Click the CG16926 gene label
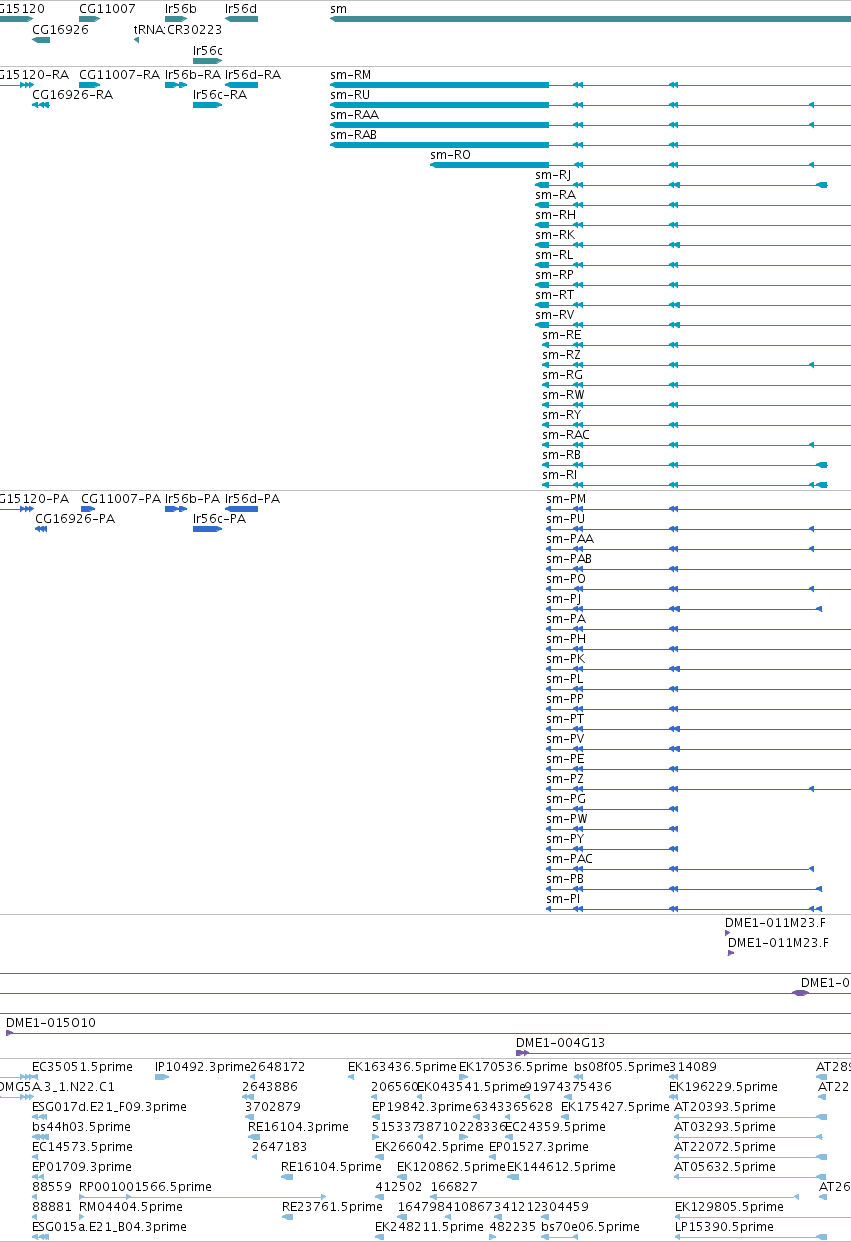The image size is (851, 1242). [60, 29]
